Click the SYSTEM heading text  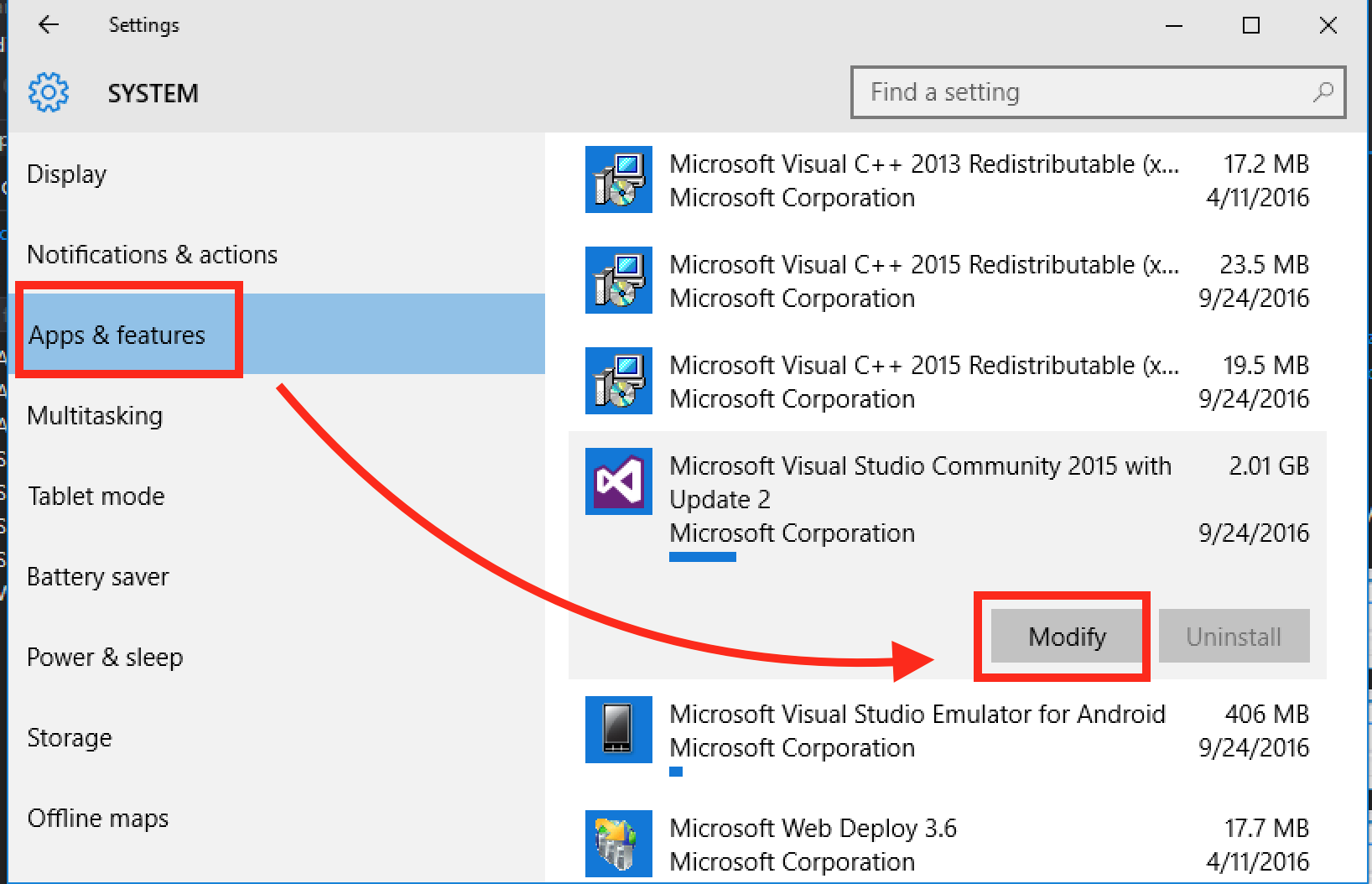pos(153,93)
